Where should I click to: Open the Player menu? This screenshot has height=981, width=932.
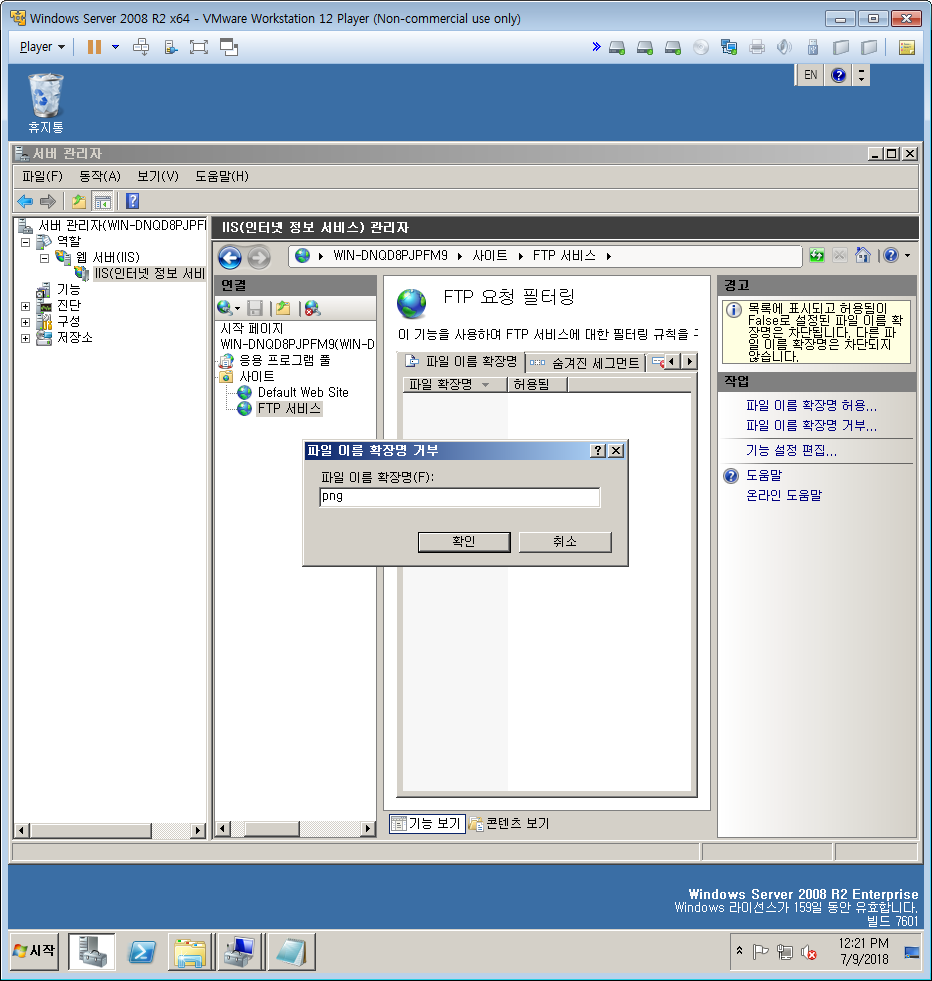[x=42, y=47]
